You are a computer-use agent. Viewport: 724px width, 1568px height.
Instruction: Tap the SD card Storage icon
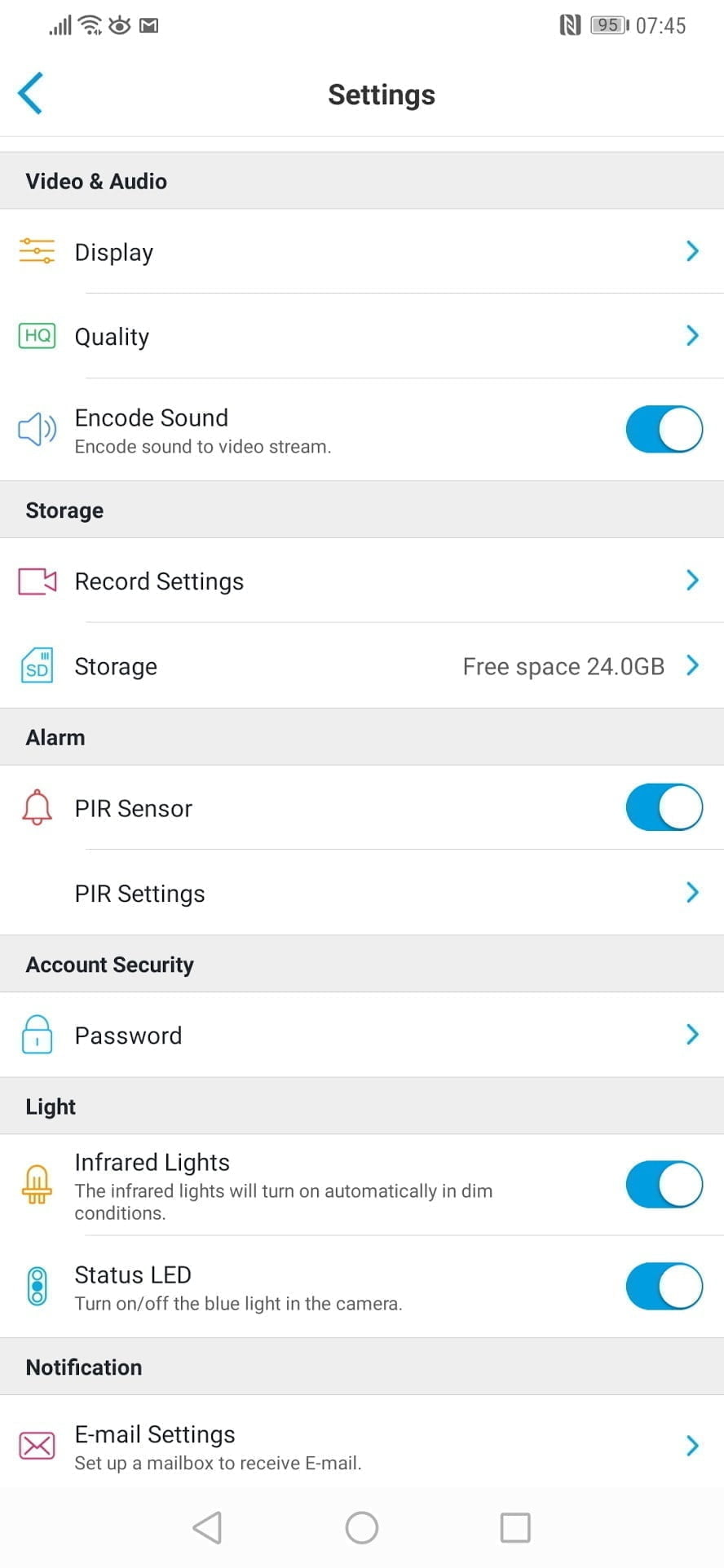pos(37,666)
